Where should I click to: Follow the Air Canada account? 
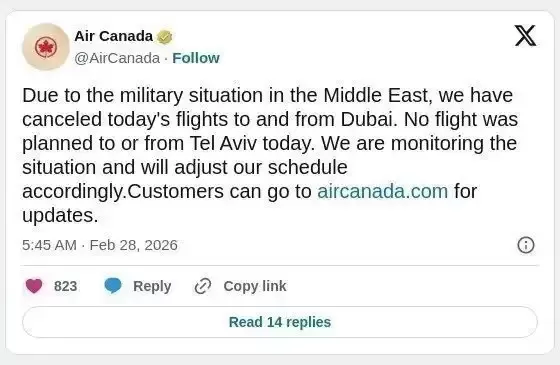196,58
